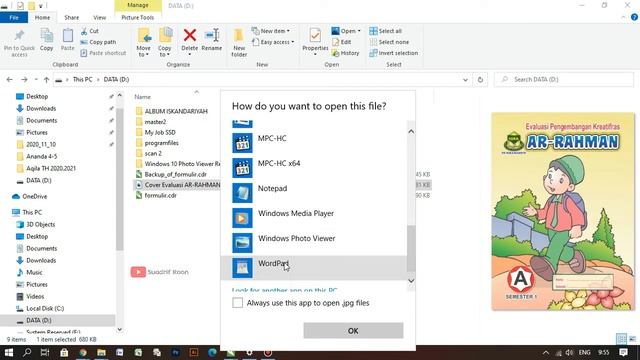Click Cut in the Clipboard group
The image size is (640, 360).
click(89, 31)
